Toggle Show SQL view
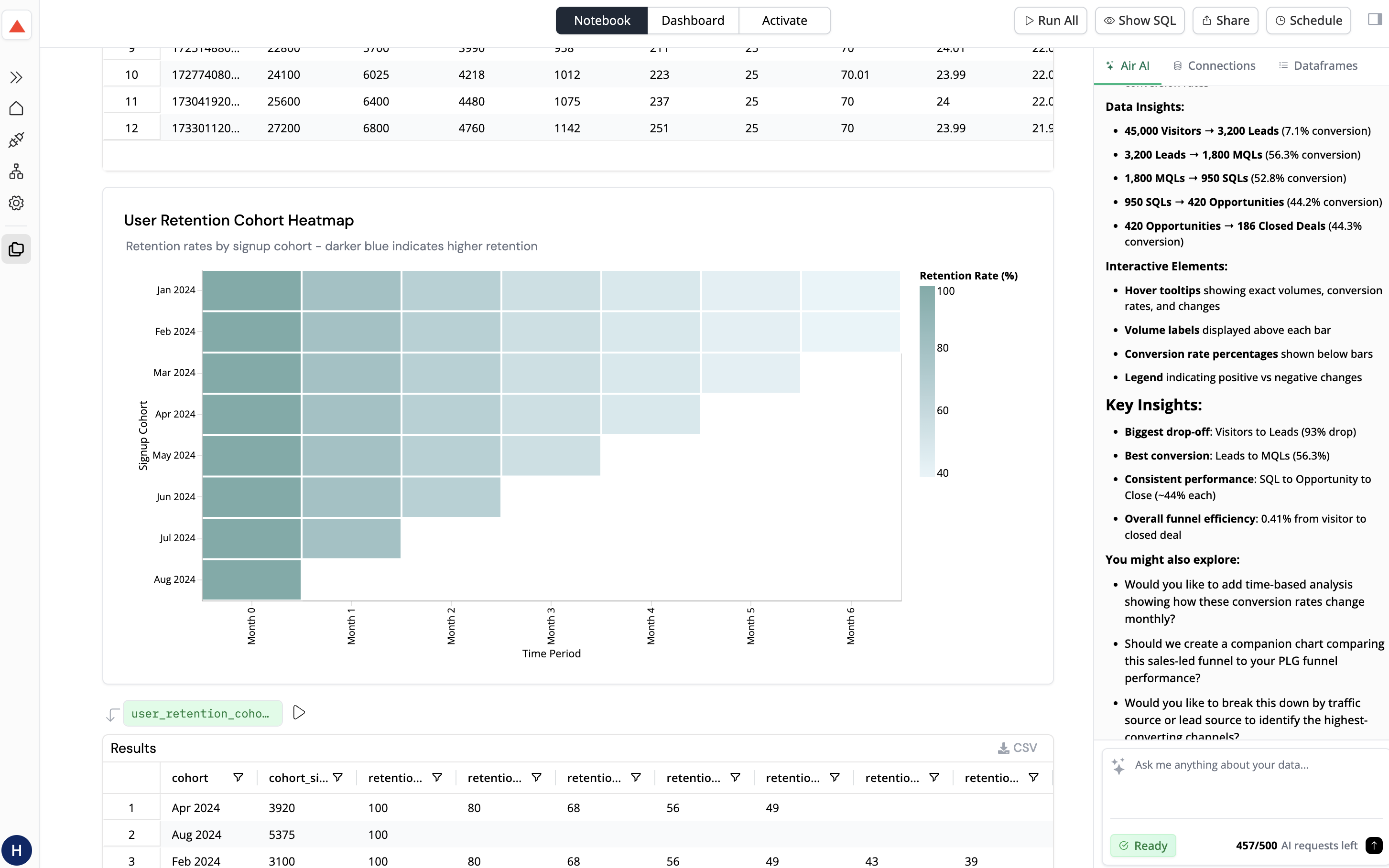The height and width of the screenshot is (868, 1389). pyautogui.click(x=1139, y=21)
